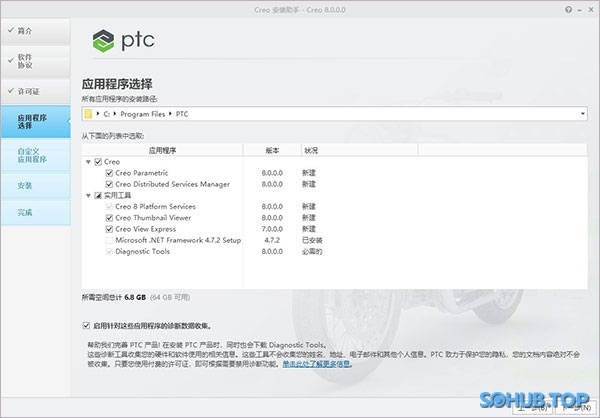600x418 pixels.
Task: Toggle the 实用工具 group checkbox
Action: pyautogui.click(x=98, y=196)
